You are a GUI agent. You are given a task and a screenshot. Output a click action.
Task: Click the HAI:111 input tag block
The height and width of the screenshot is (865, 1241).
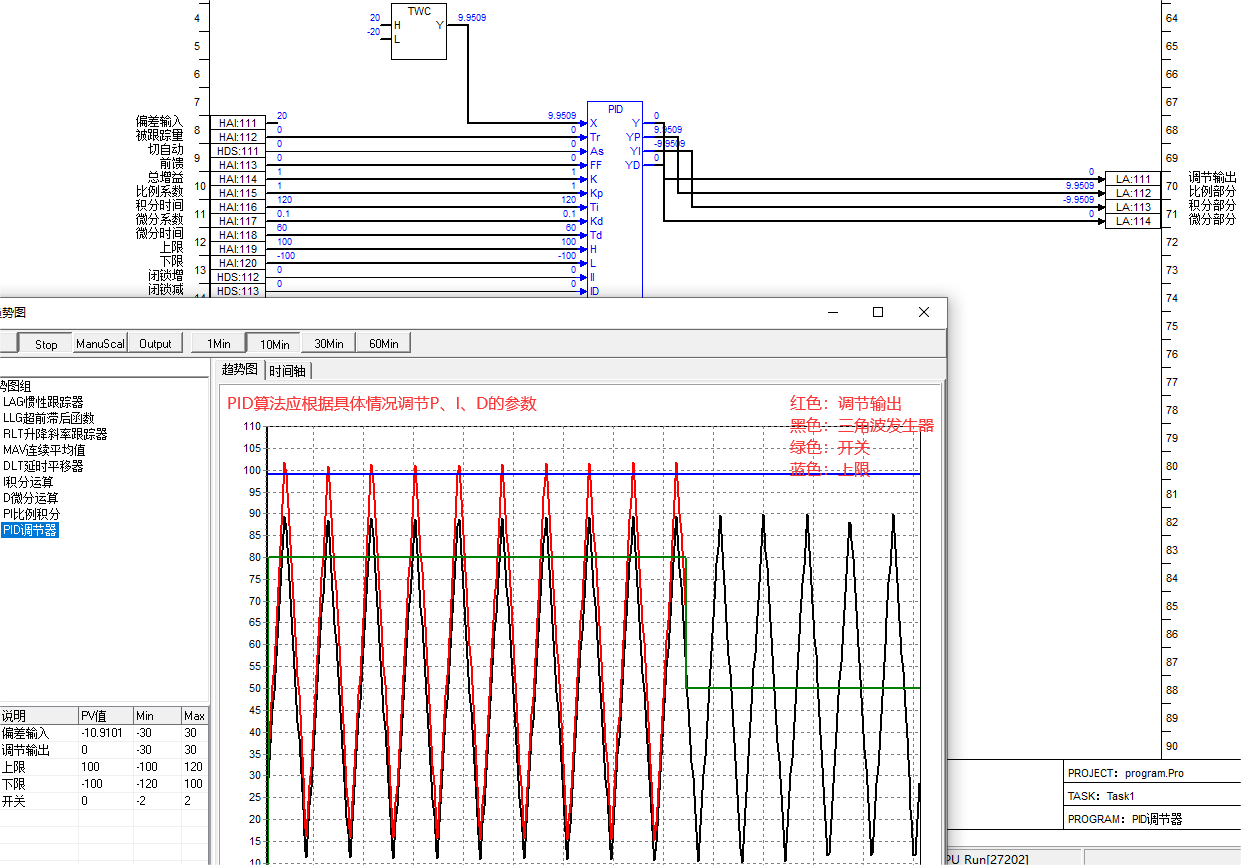tap(238, 123)
